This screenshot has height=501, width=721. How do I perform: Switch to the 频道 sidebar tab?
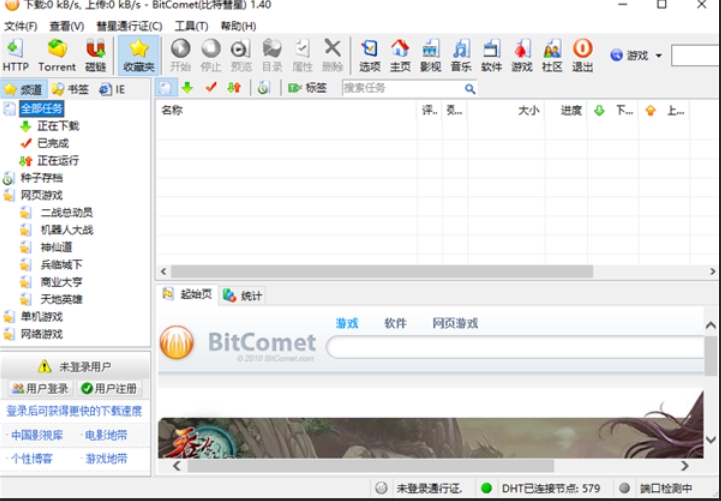pyautogui.click(x=23, y=89)
